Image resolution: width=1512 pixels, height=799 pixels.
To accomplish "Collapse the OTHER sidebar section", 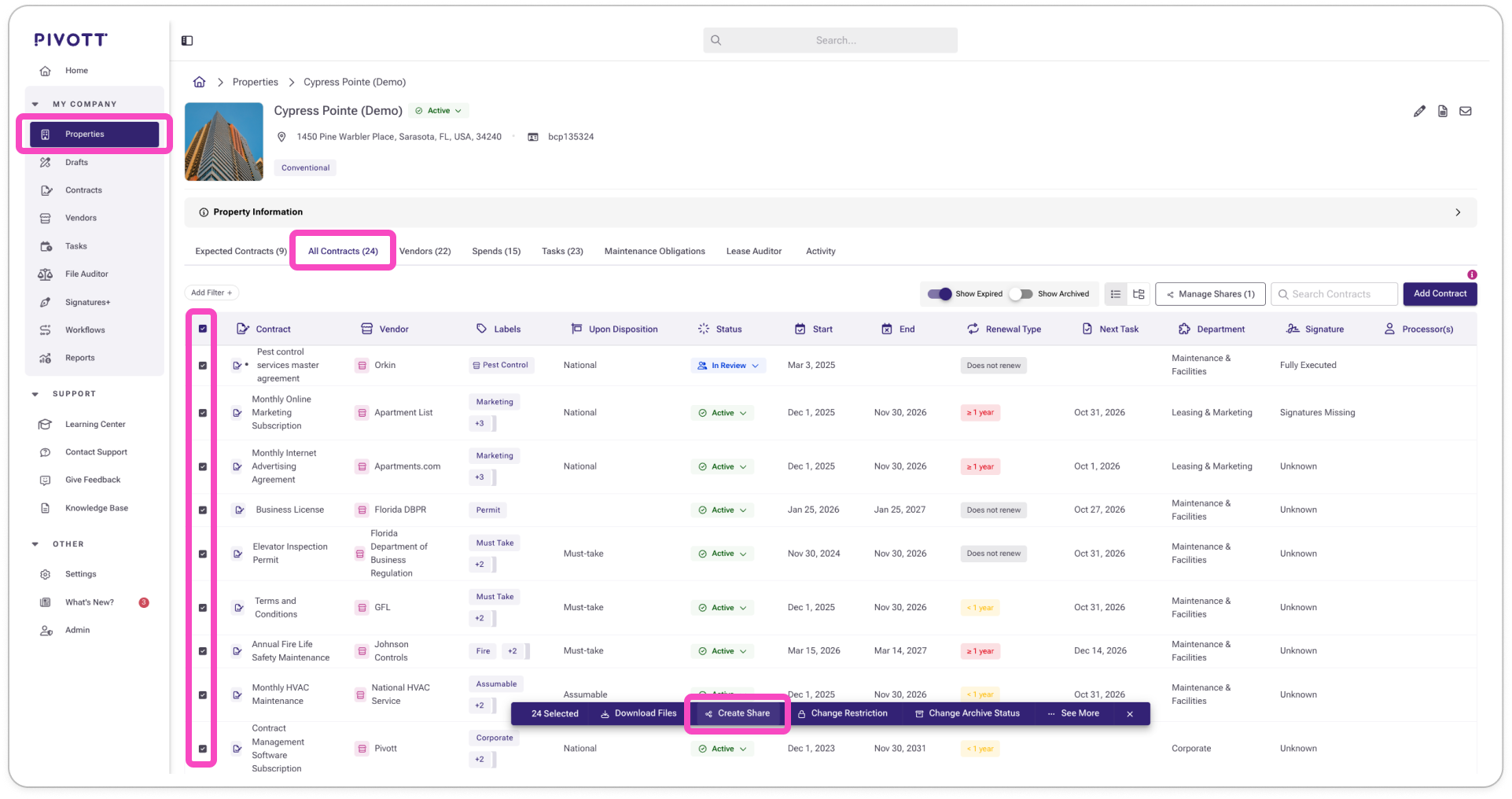I will click(35, 544).
